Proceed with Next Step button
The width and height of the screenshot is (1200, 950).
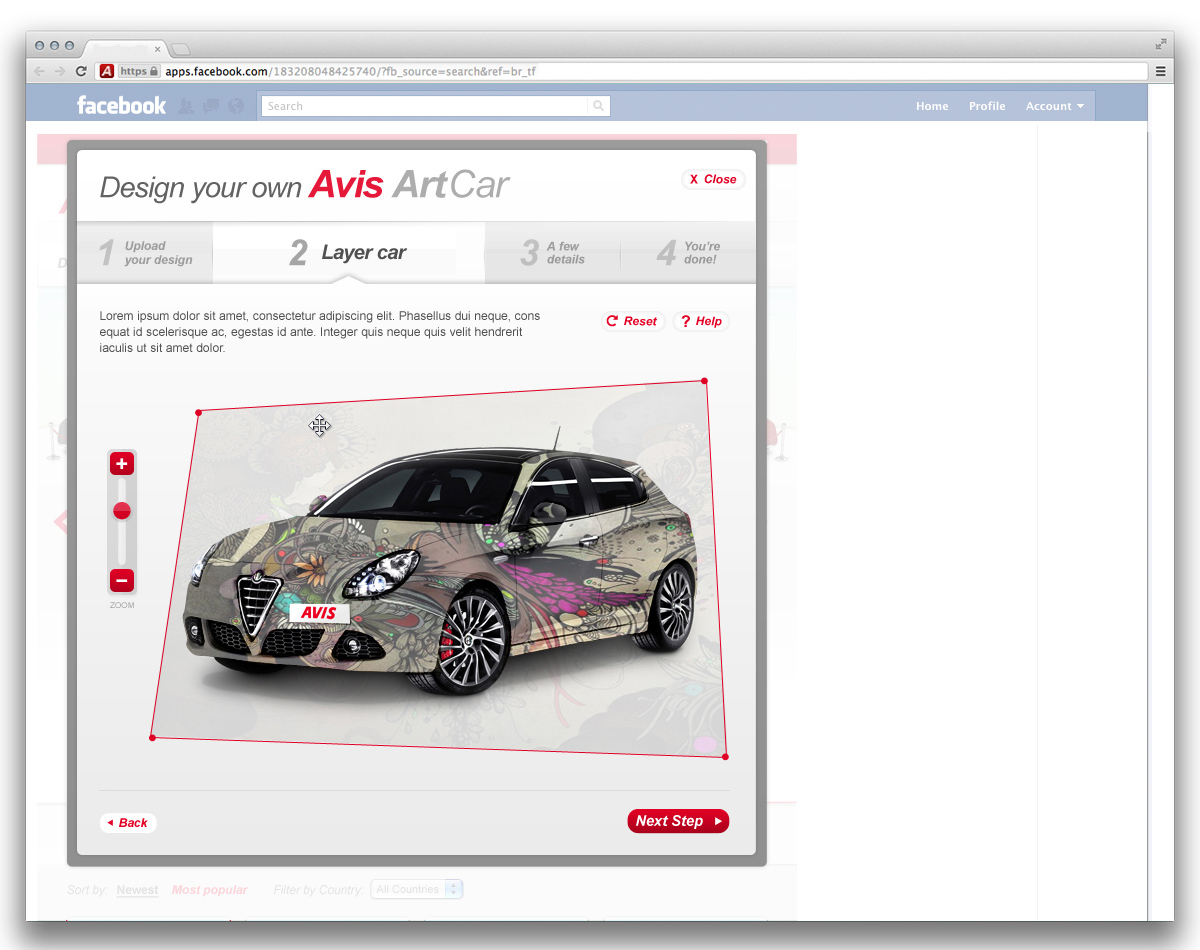pyautogui.click(x=678, y=821)
